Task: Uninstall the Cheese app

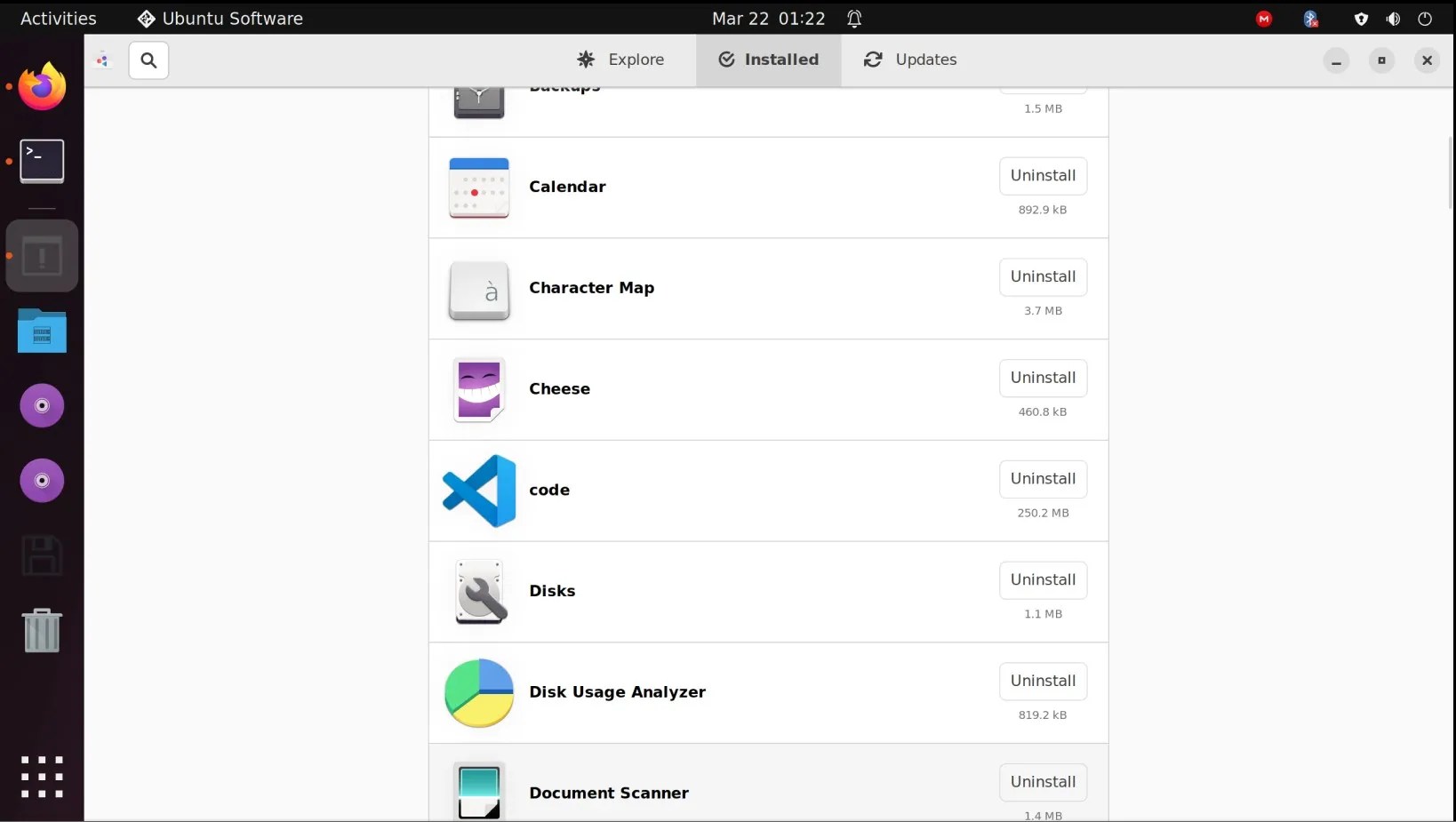Action: (x=1043, y=378)
